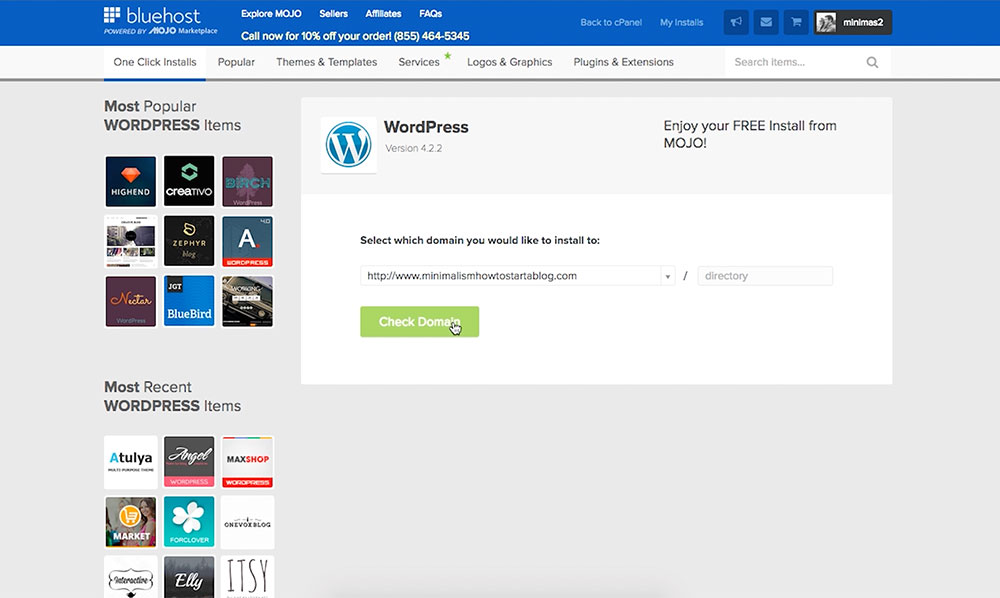
Task: Open the FAQs link
Action: tap(430, 13)
